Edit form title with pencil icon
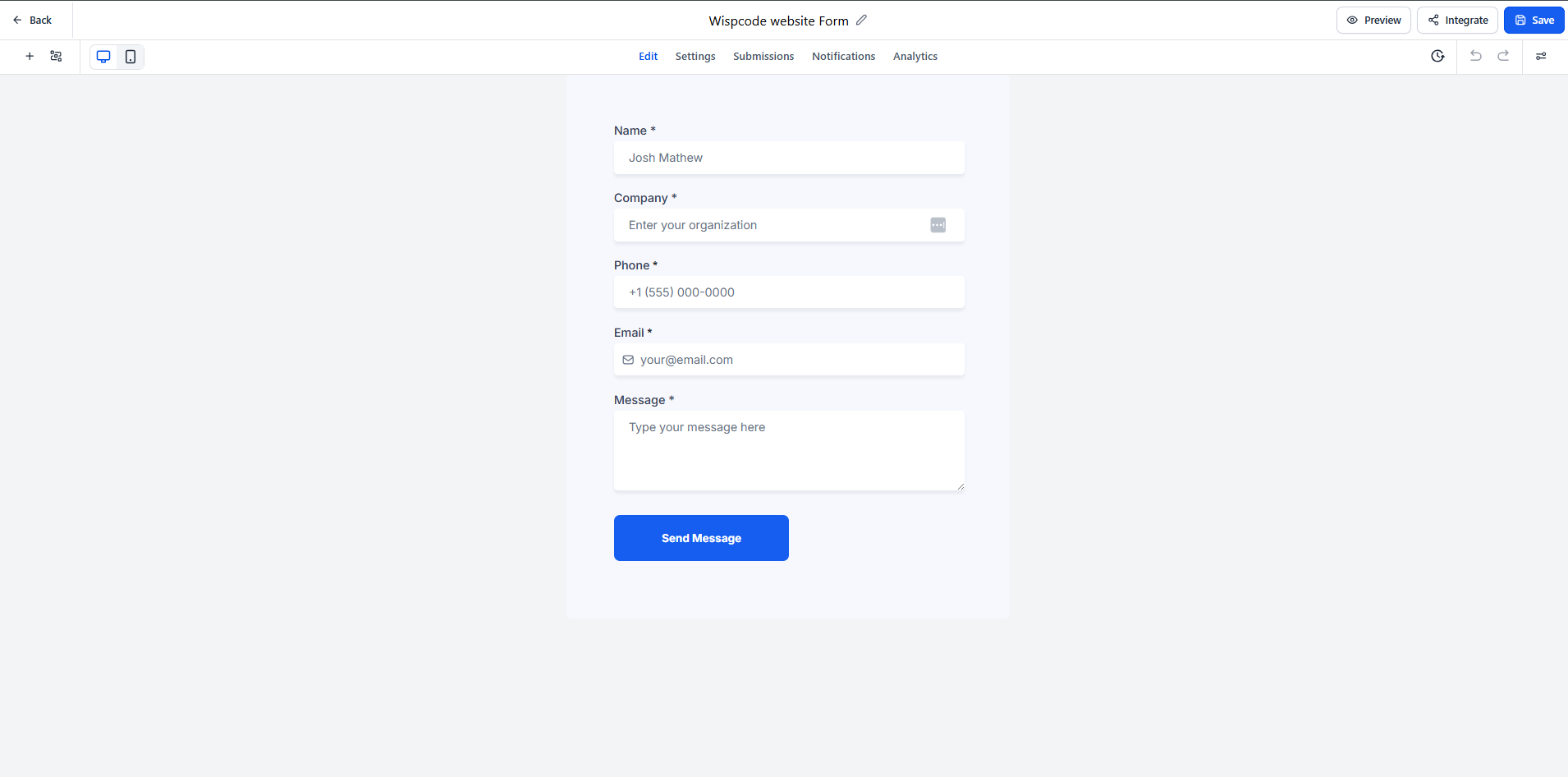Image resolution: width=1568 pixels, height=777 pixels. (861, 20)
